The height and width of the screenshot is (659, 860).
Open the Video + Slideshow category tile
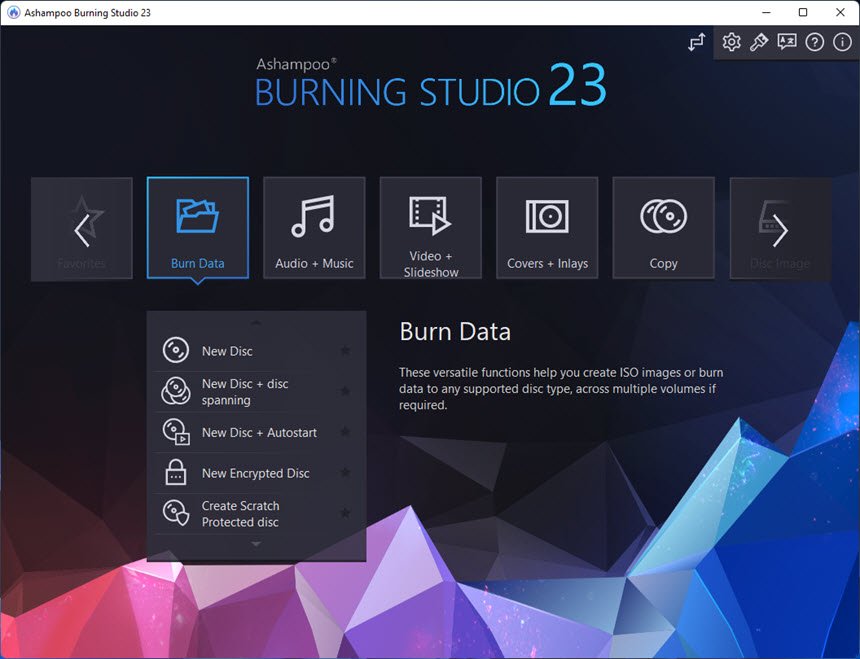pos(431,228)
